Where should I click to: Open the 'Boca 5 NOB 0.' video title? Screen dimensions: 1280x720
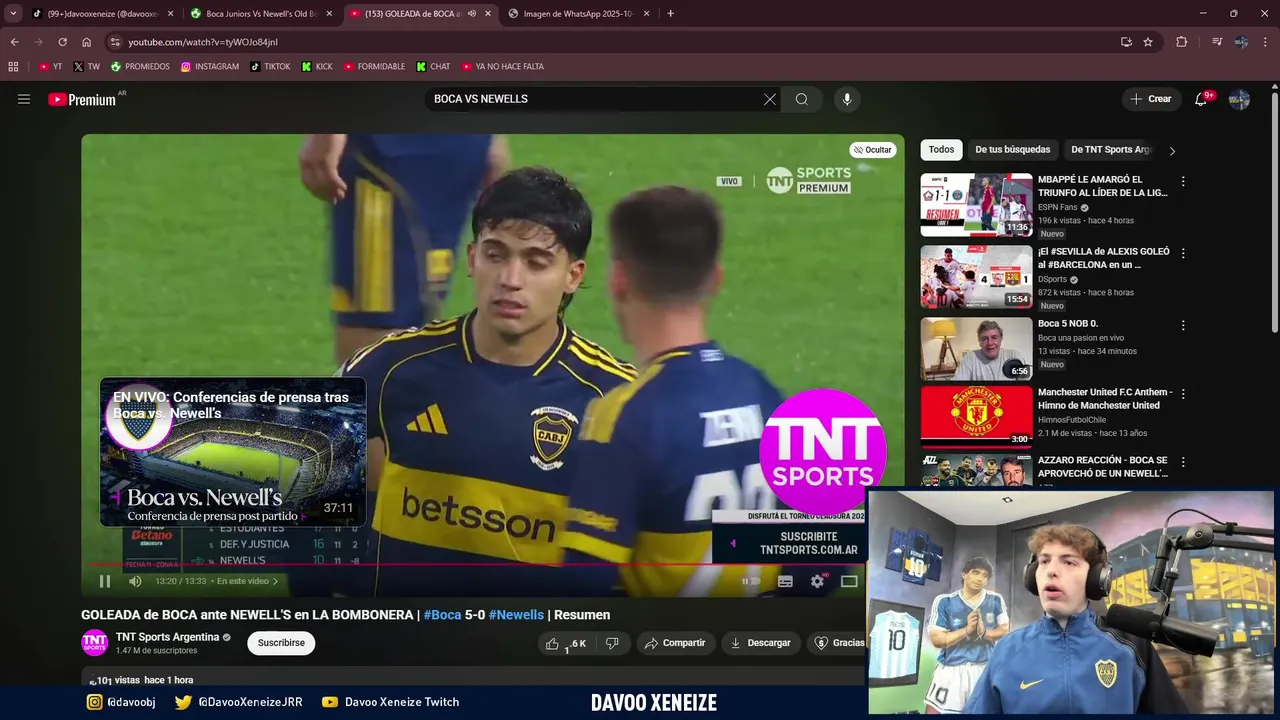click(1068, 324)
